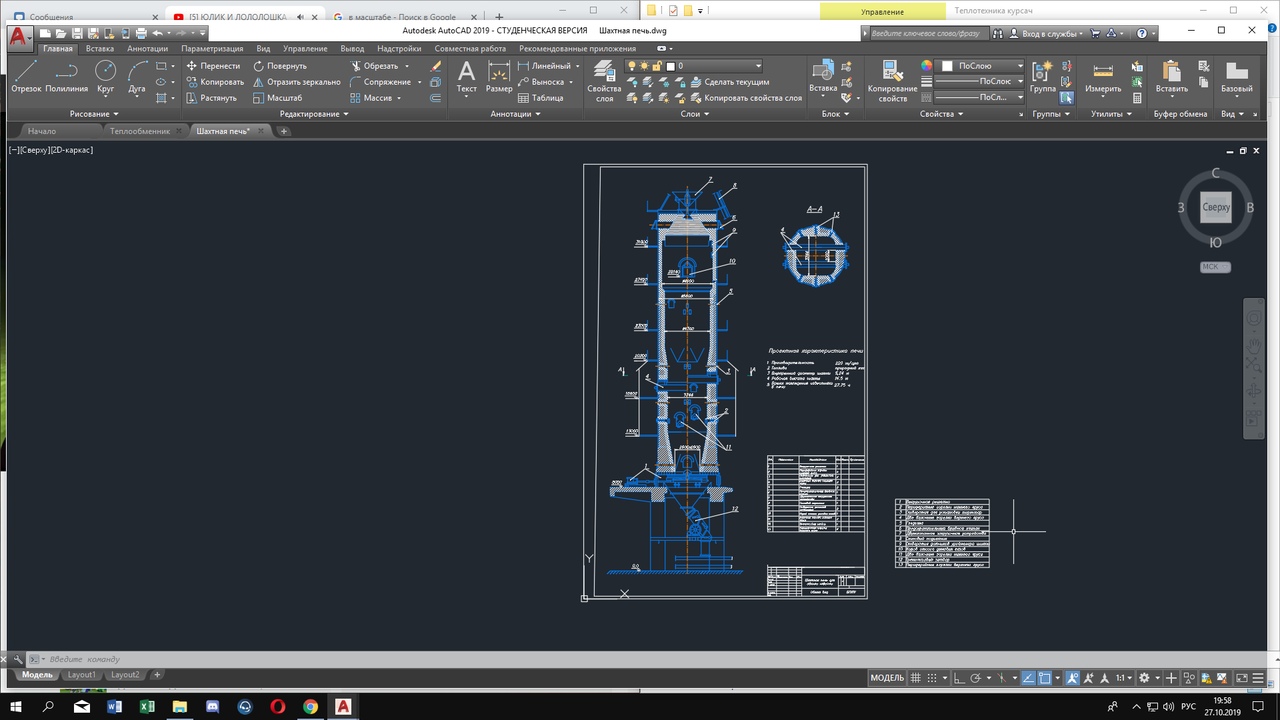This screenshot has width=1280, height=720.
Task: Toggle snap mode in status bar
Action: pos(931,678)
